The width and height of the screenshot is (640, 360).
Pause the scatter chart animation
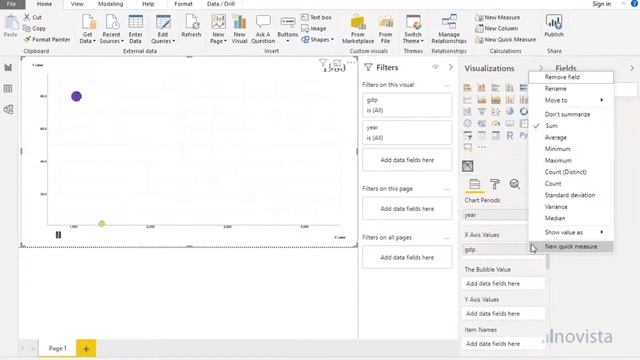(x=58, y=235)
